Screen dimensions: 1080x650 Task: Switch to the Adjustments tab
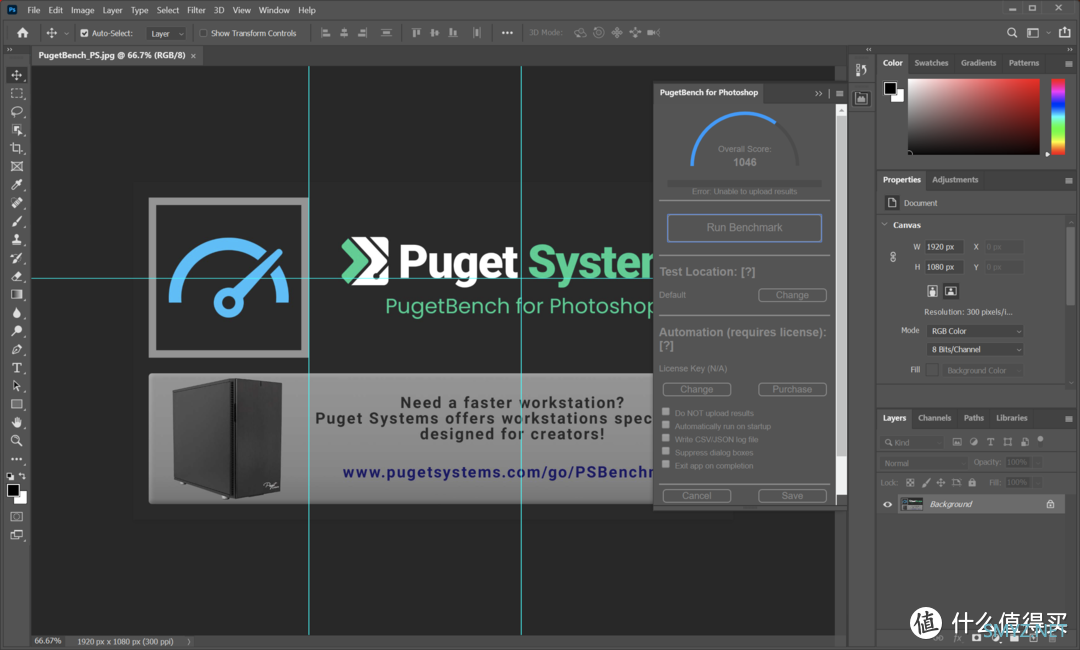pyautogui.click(x=955, y=180)
